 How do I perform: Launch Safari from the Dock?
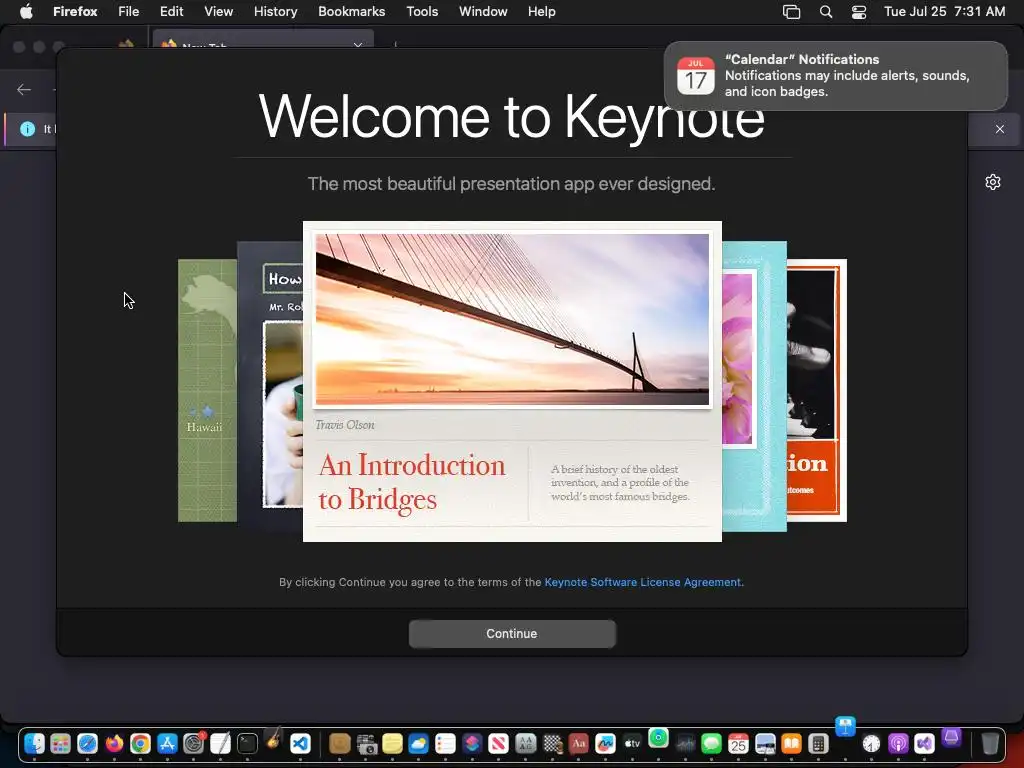tap(88, 743)
